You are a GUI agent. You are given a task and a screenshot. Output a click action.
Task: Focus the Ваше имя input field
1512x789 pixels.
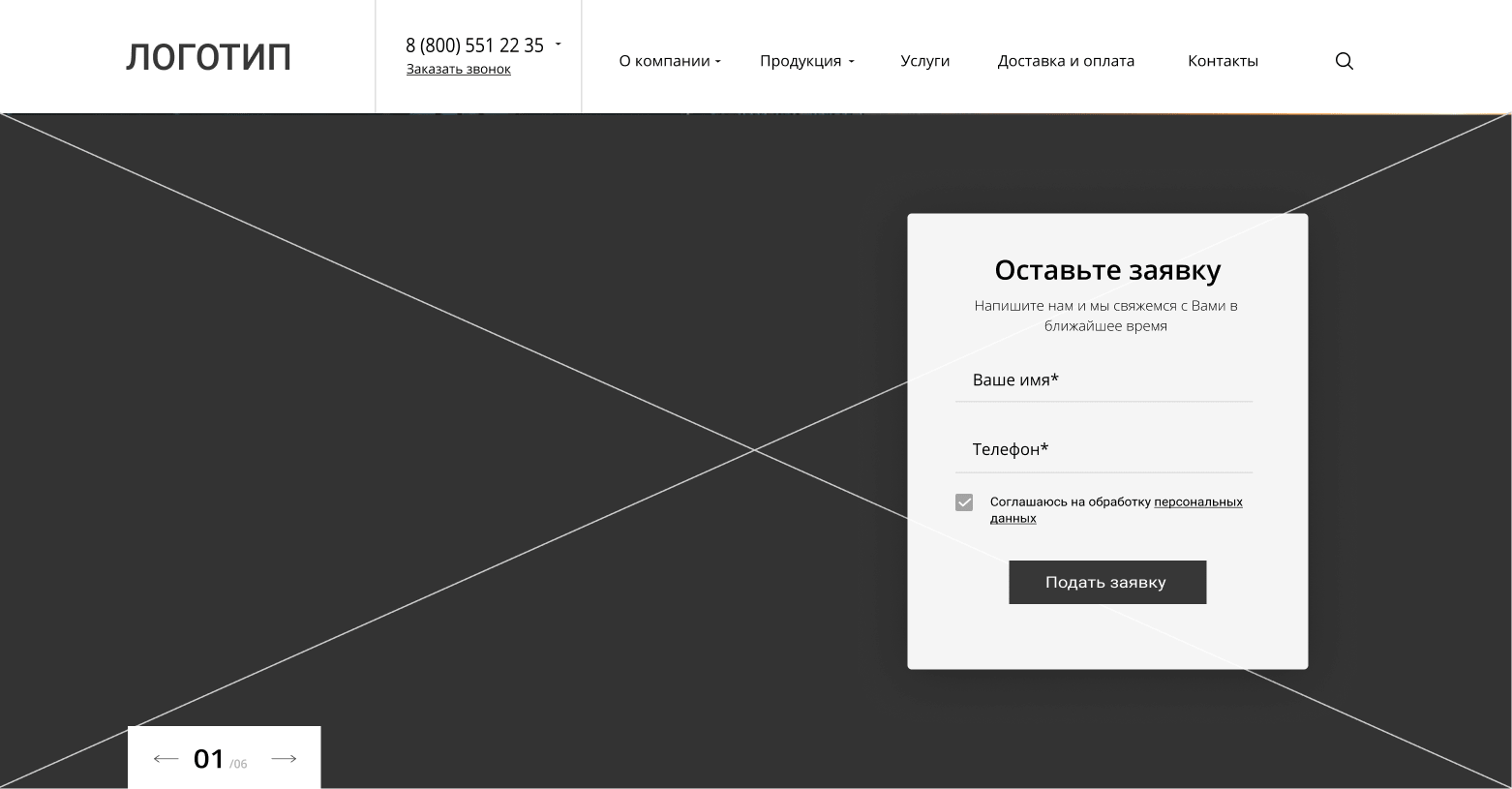(1104, 380)
